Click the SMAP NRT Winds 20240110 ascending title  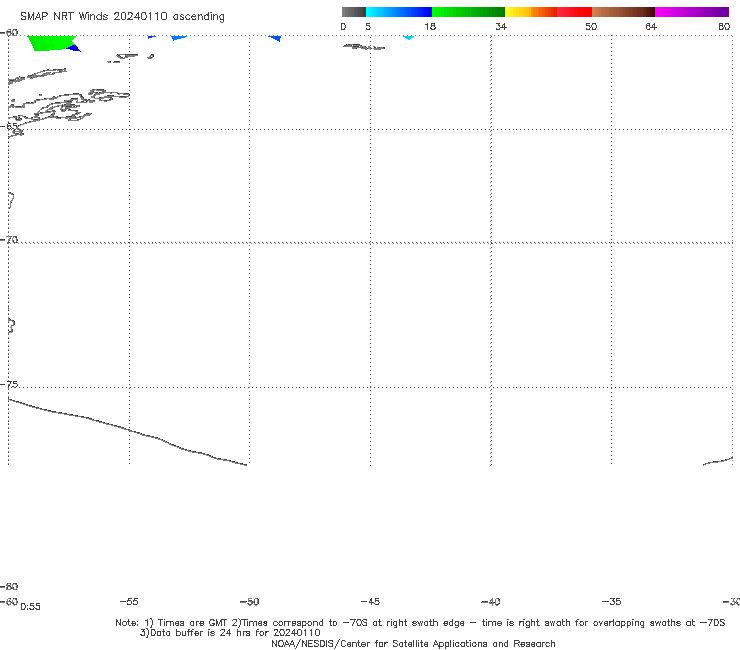pyautogui.click(x=122, y=16)
